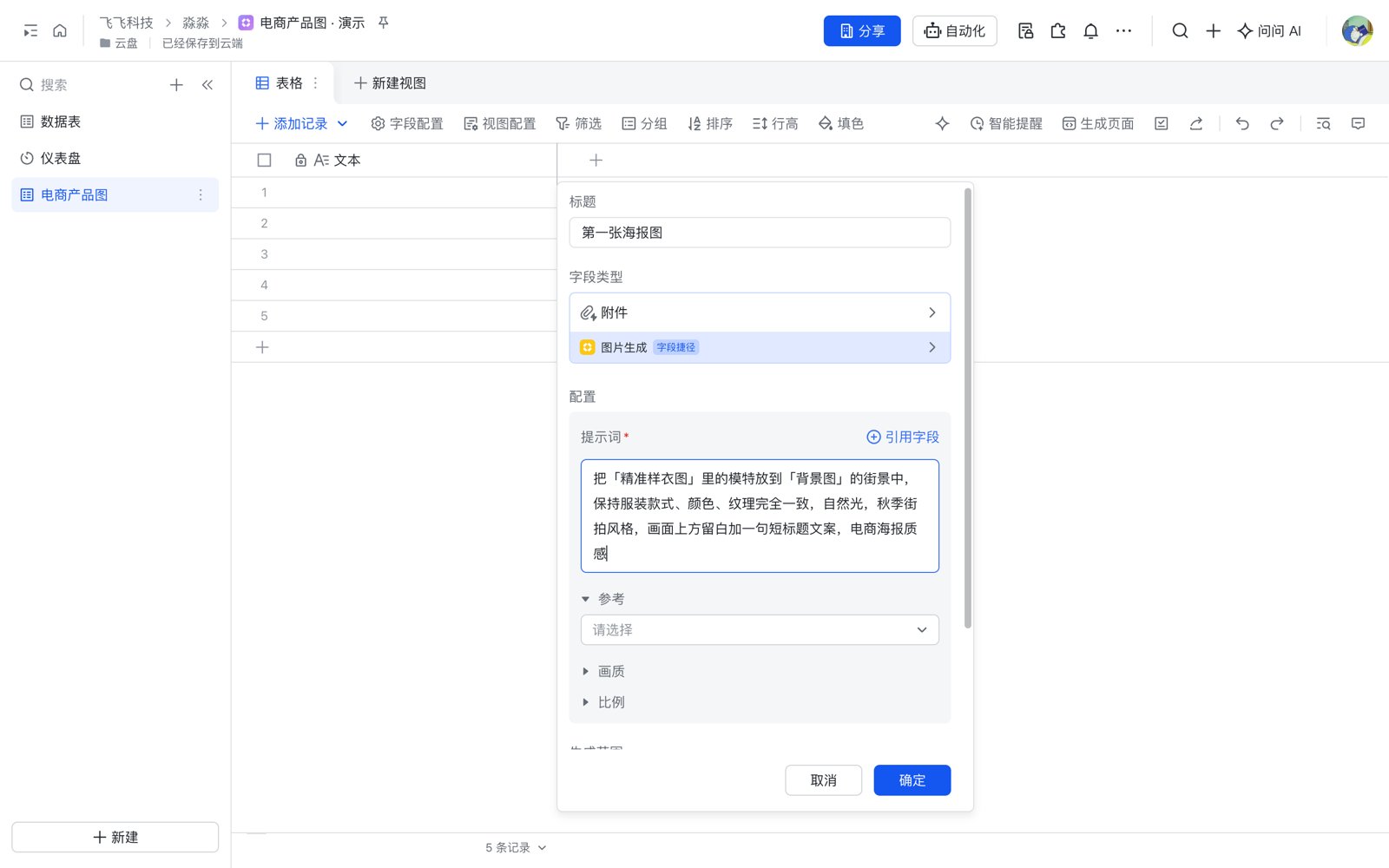
Task: Pin the document with the pin icon
Action: coord(383,23)
